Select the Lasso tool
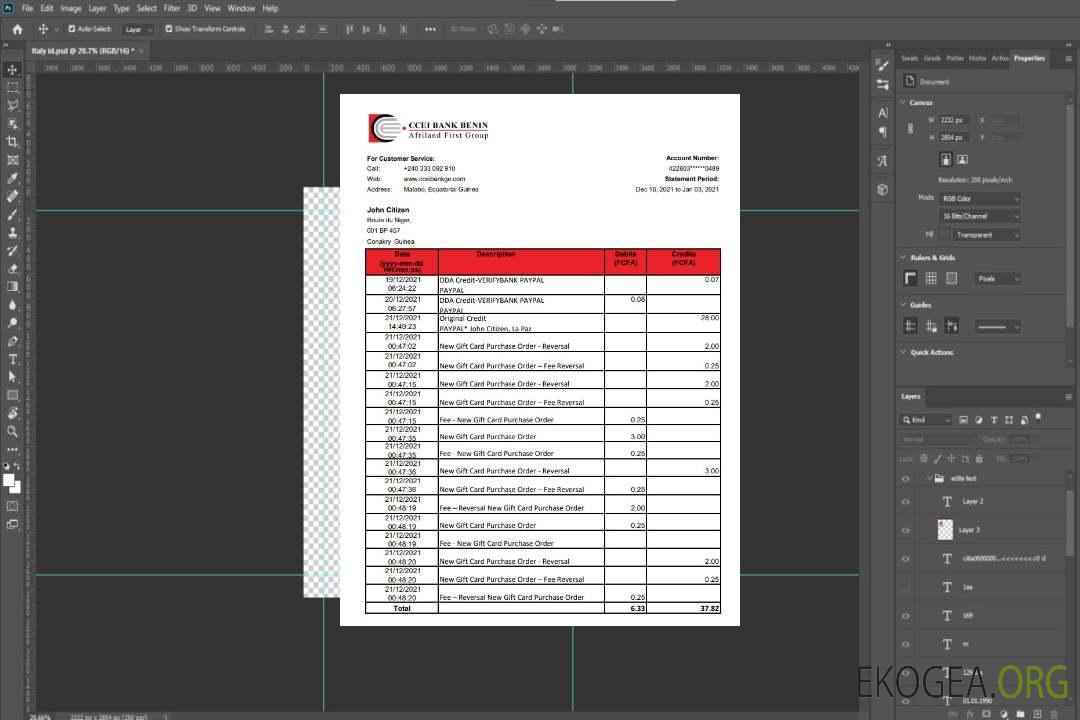Screen dimensions: 1080x720 [x=12, y=105]
